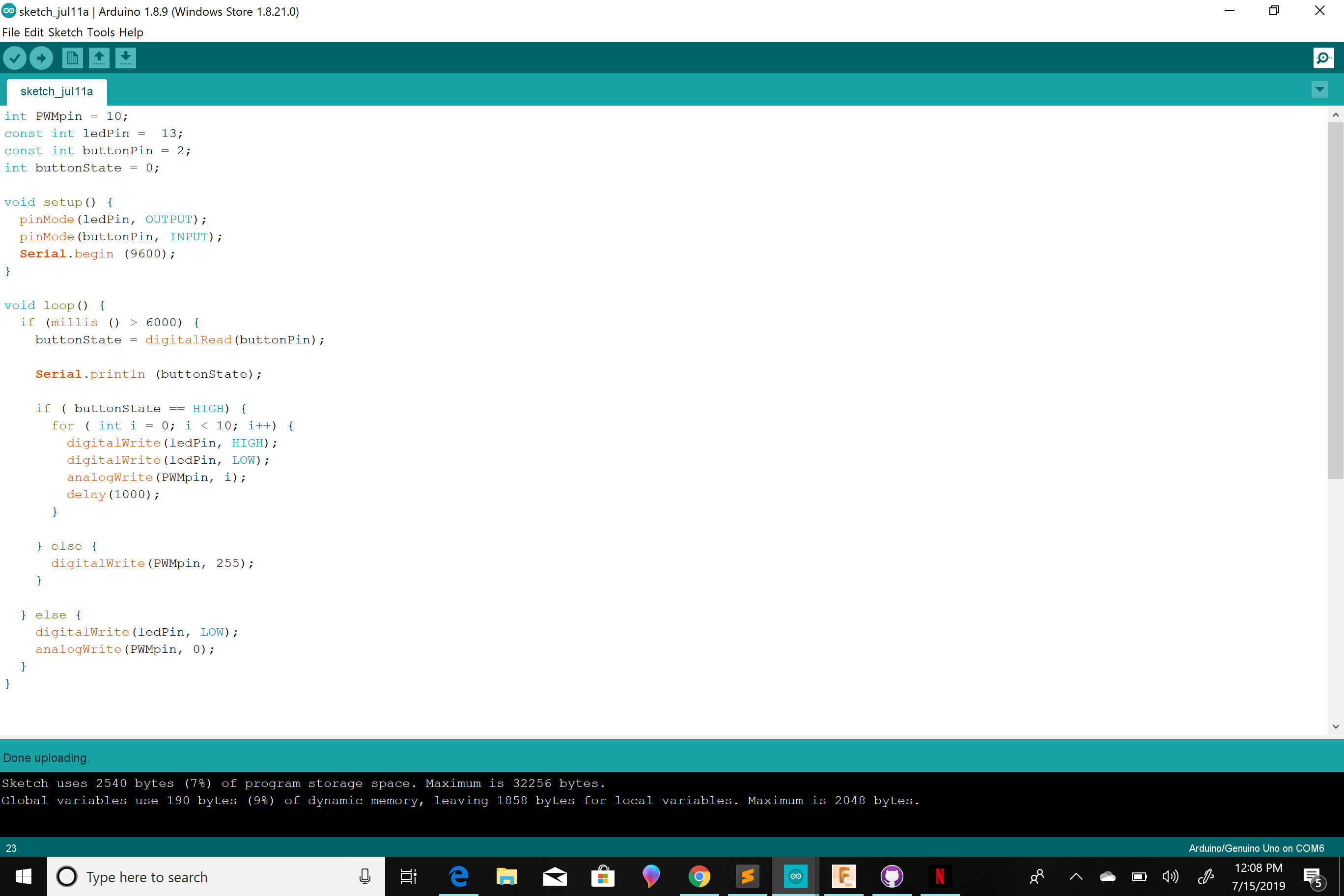
Task: Click the editor scrollbar down arrow
Action: point(1336,727)
